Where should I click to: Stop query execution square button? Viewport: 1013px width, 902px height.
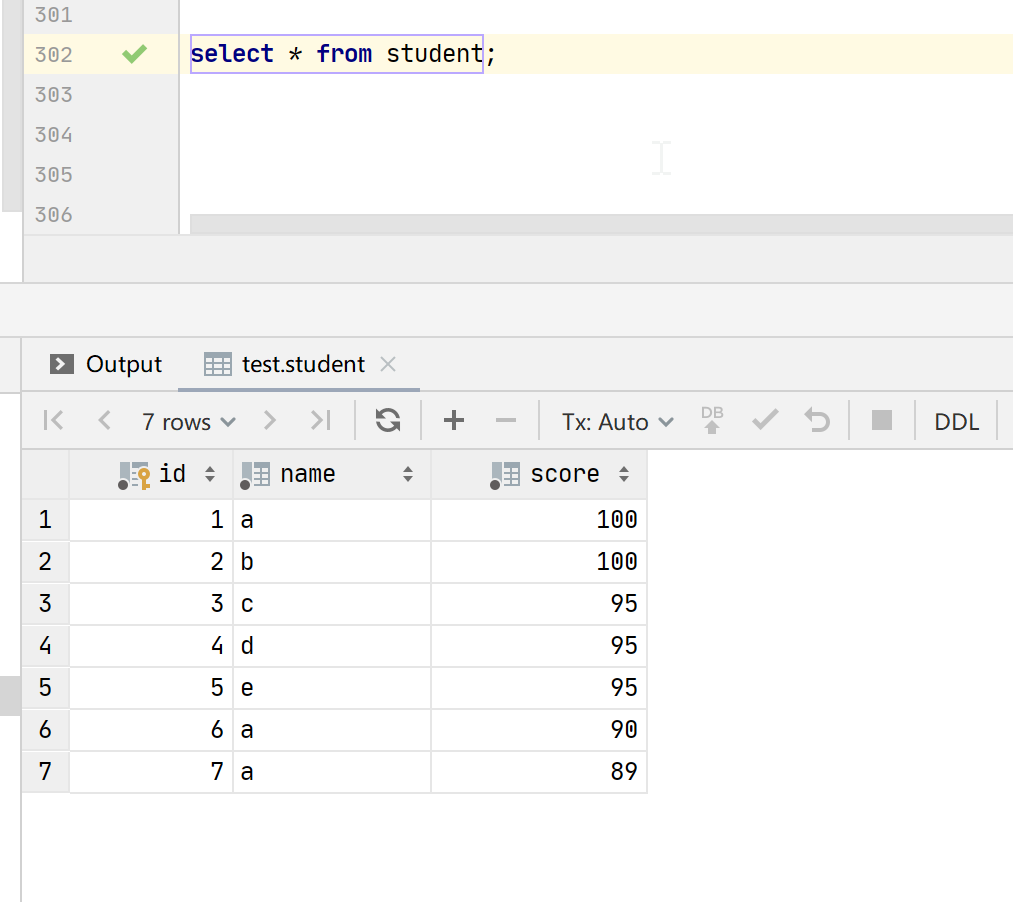click(x=881, y=421)
